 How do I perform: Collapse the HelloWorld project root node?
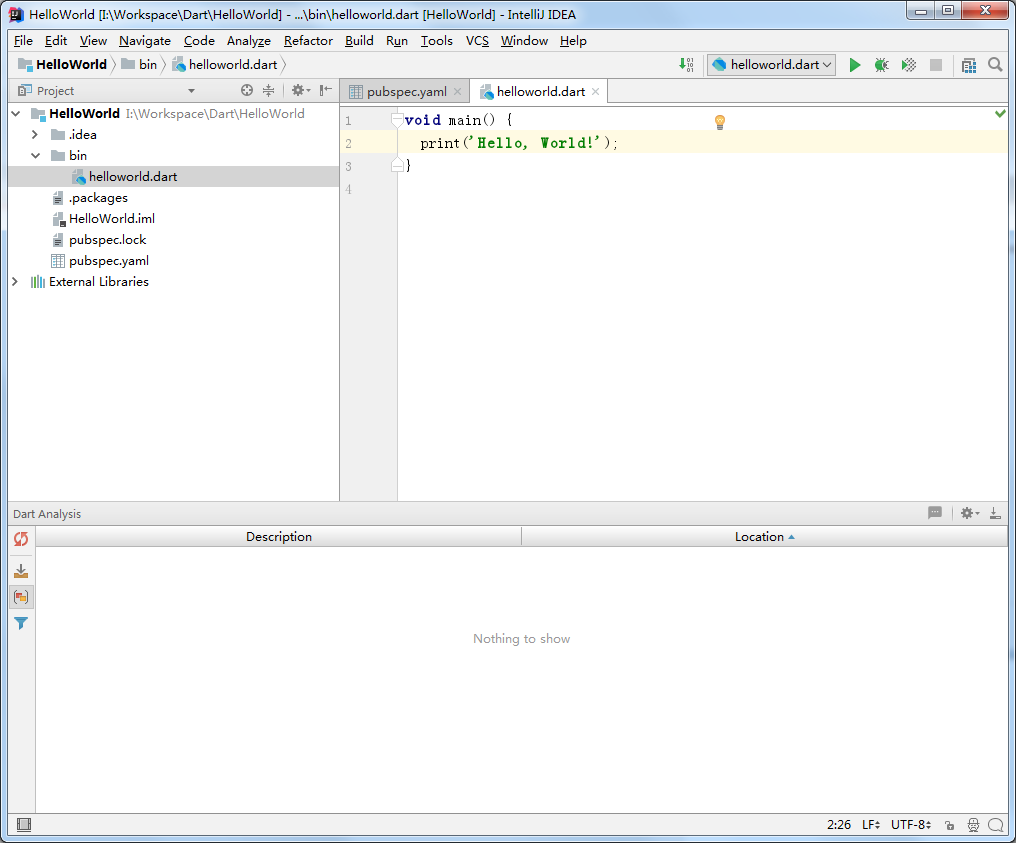16,113
